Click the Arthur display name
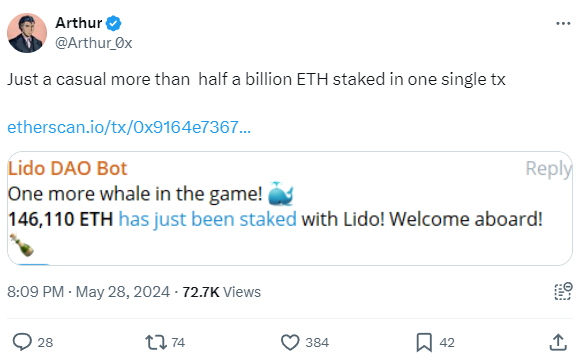Image resolution: width=577 pixels, height=360 pixels. pos(79,23)
